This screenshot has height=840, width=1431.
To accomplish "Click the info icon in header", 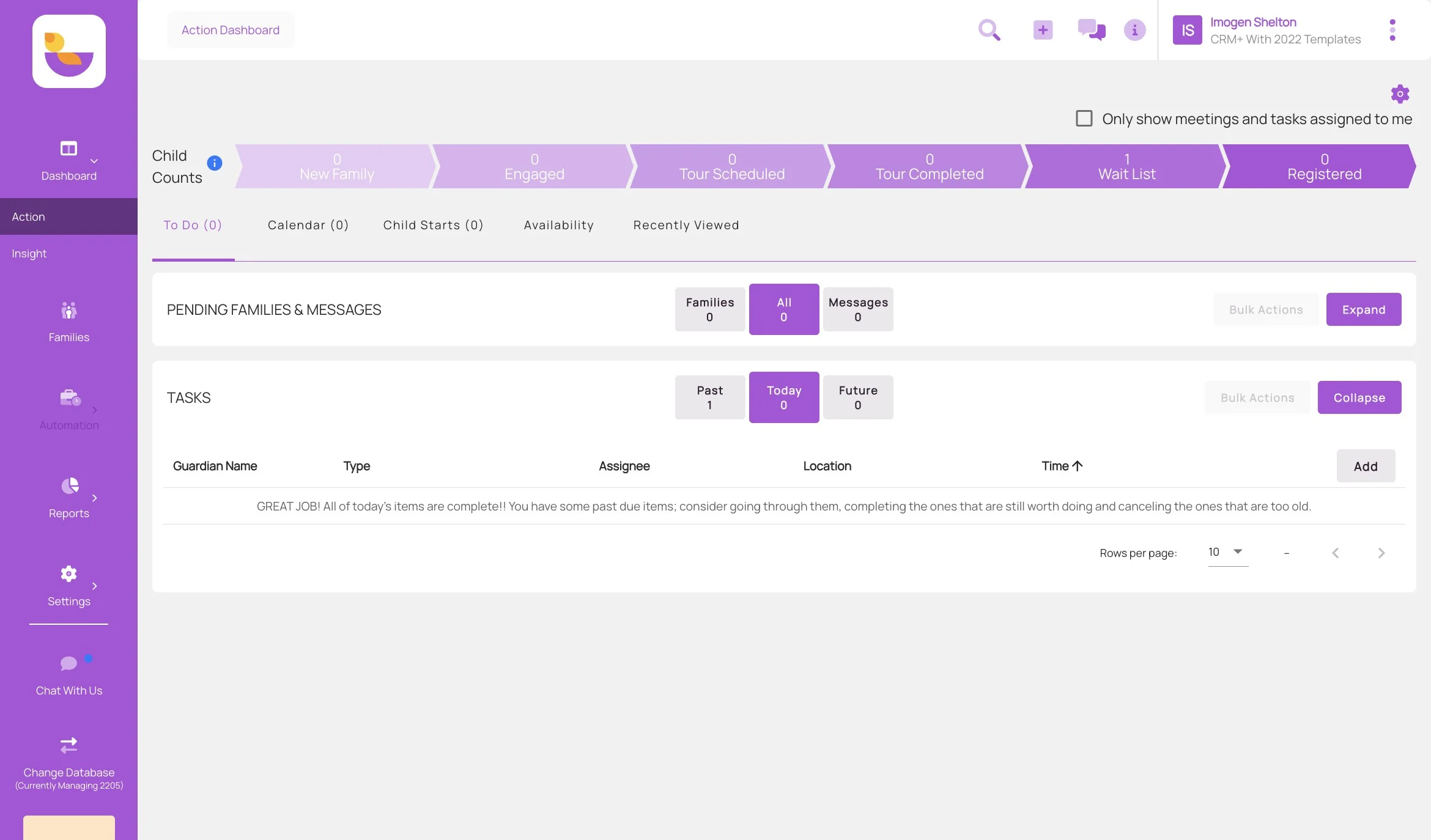I will 1134,30.
